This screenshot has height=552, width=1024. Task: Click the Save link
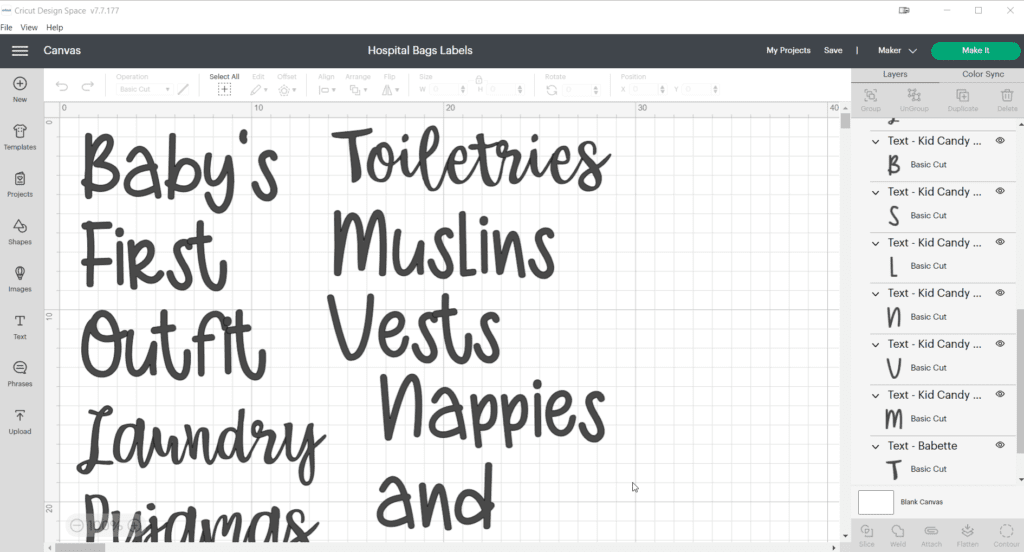833,50
